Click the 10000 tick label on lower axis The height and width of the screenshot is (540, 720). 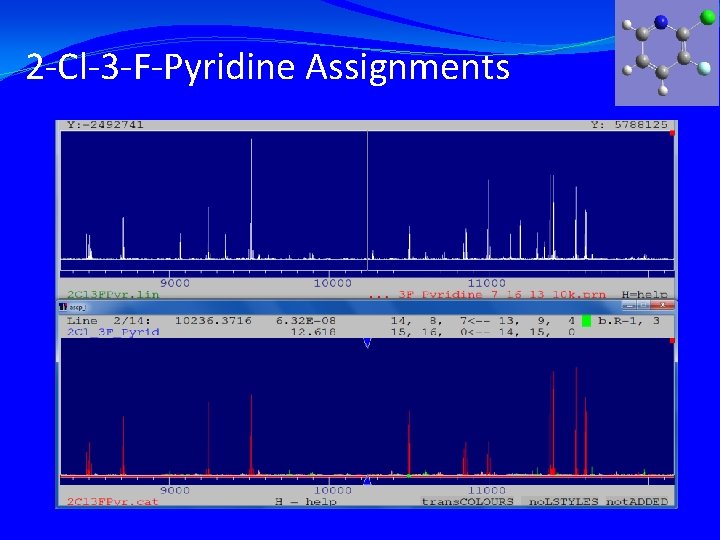332,490
